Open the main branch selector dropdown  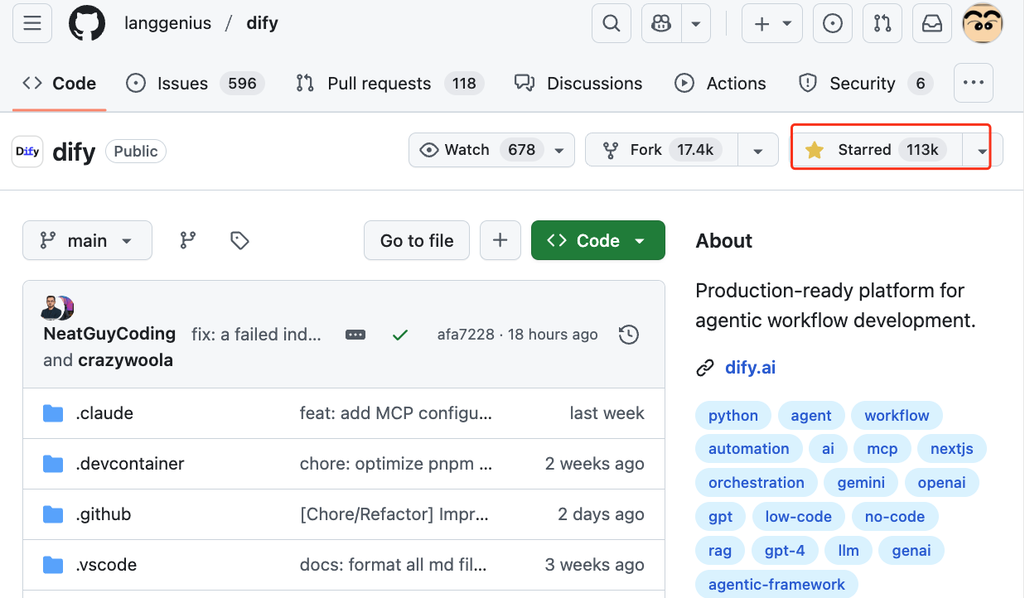pos(87,240)
